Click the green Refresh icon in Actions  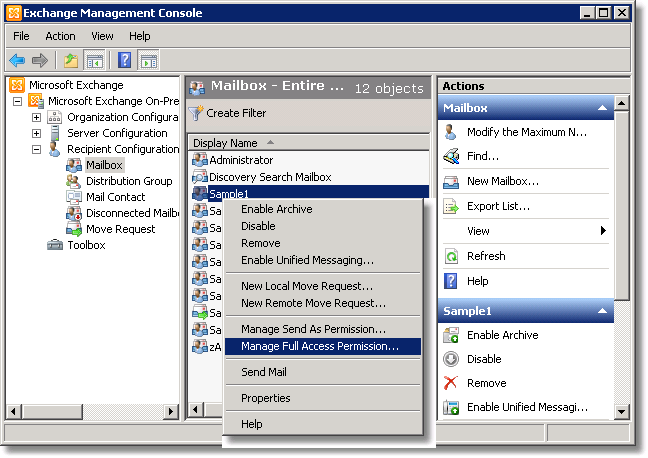[x=451, y=256]
